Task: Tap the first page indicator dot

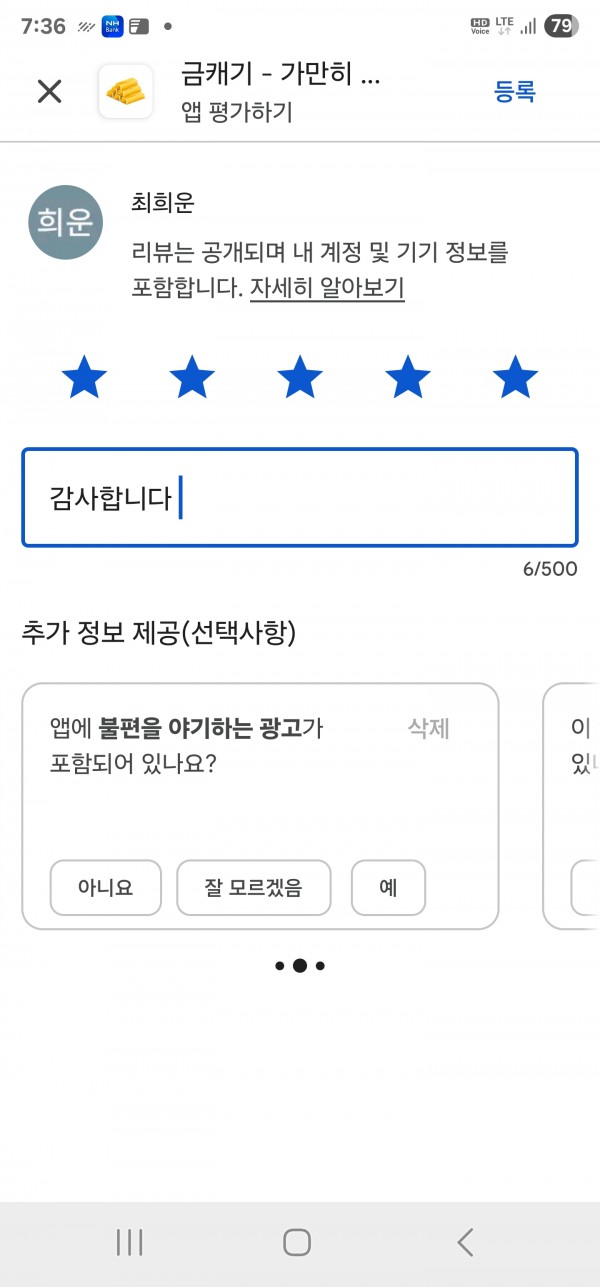Action: point(280,966)
